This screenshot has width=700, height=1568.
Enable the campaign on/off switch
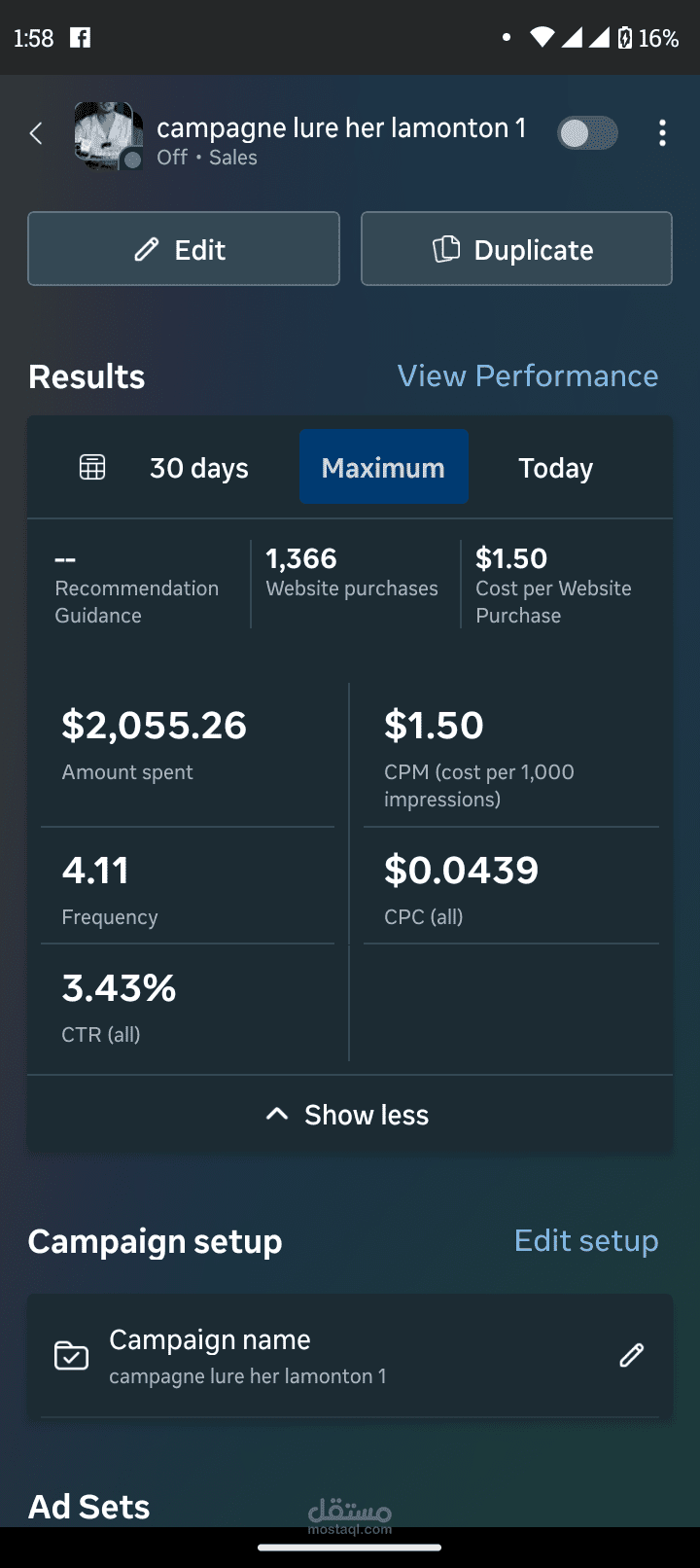pyautogui.click(x=587, y=132)
